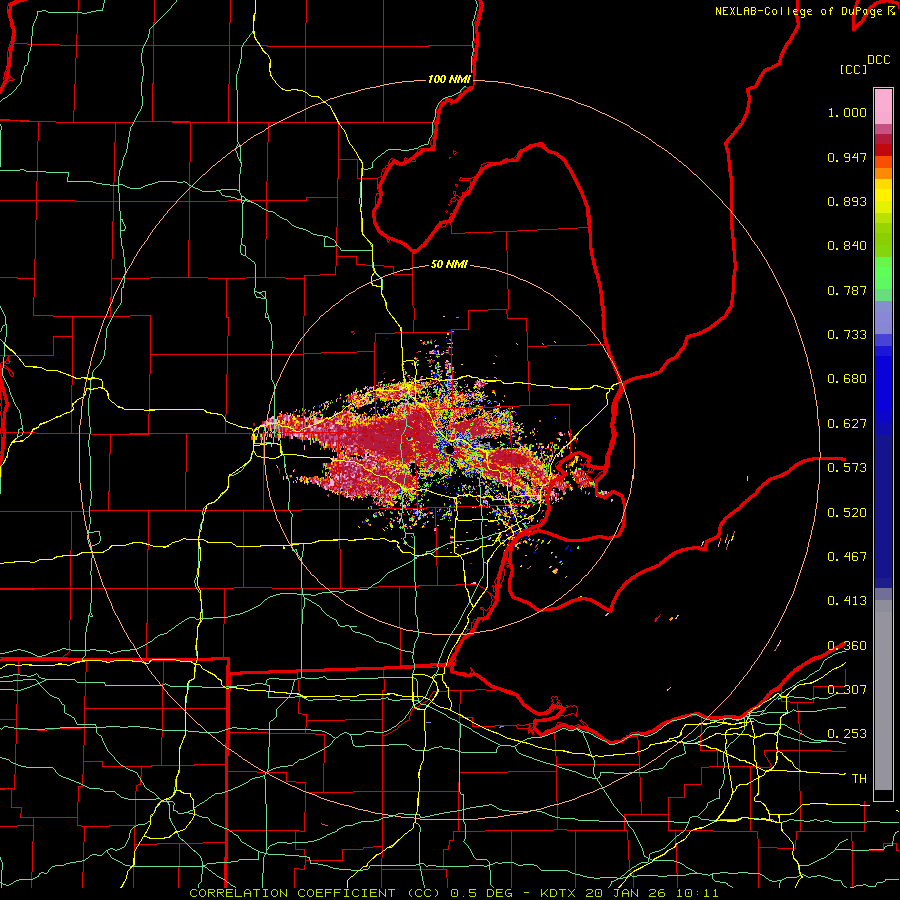Click the 0.840 color scale value
This screenshot has width=900, height=900.
pos(847,246)
